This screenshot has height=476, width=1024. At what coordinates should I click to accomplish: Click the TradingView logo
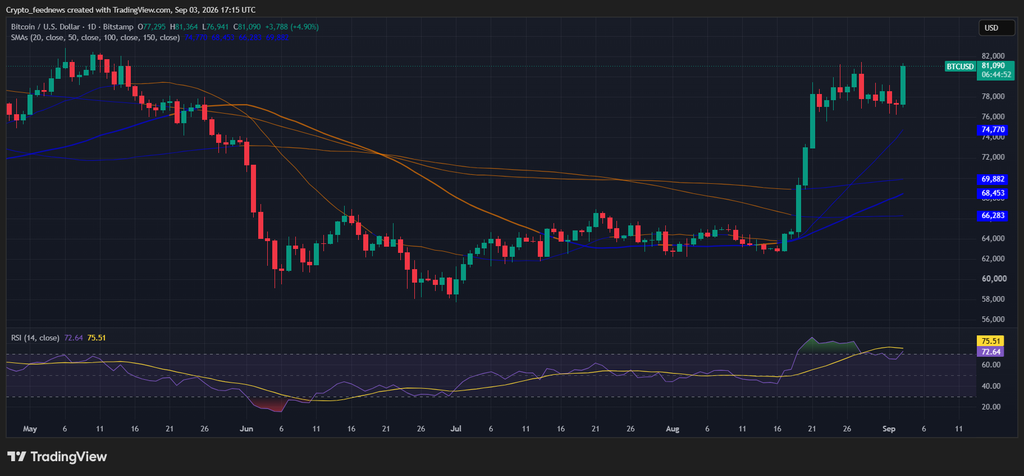tap(57, 456)
